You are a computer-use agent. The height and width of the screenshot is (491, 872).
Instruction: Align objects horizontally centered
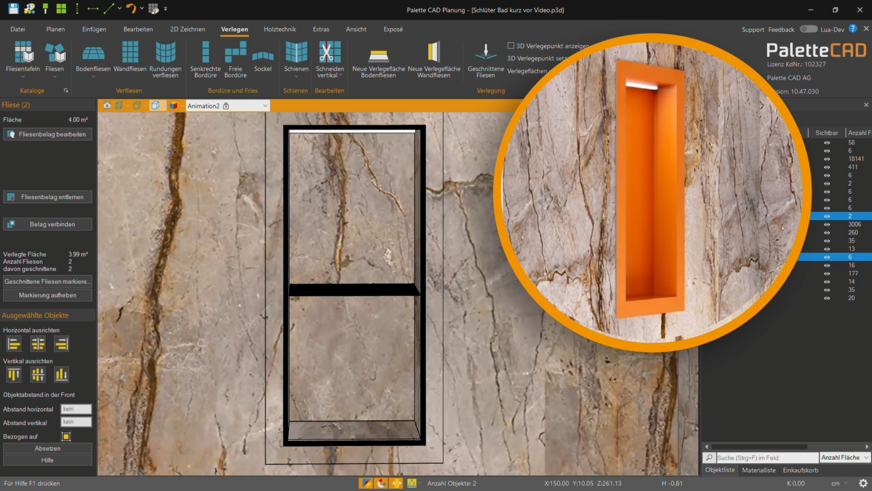[x=38, y=344]
